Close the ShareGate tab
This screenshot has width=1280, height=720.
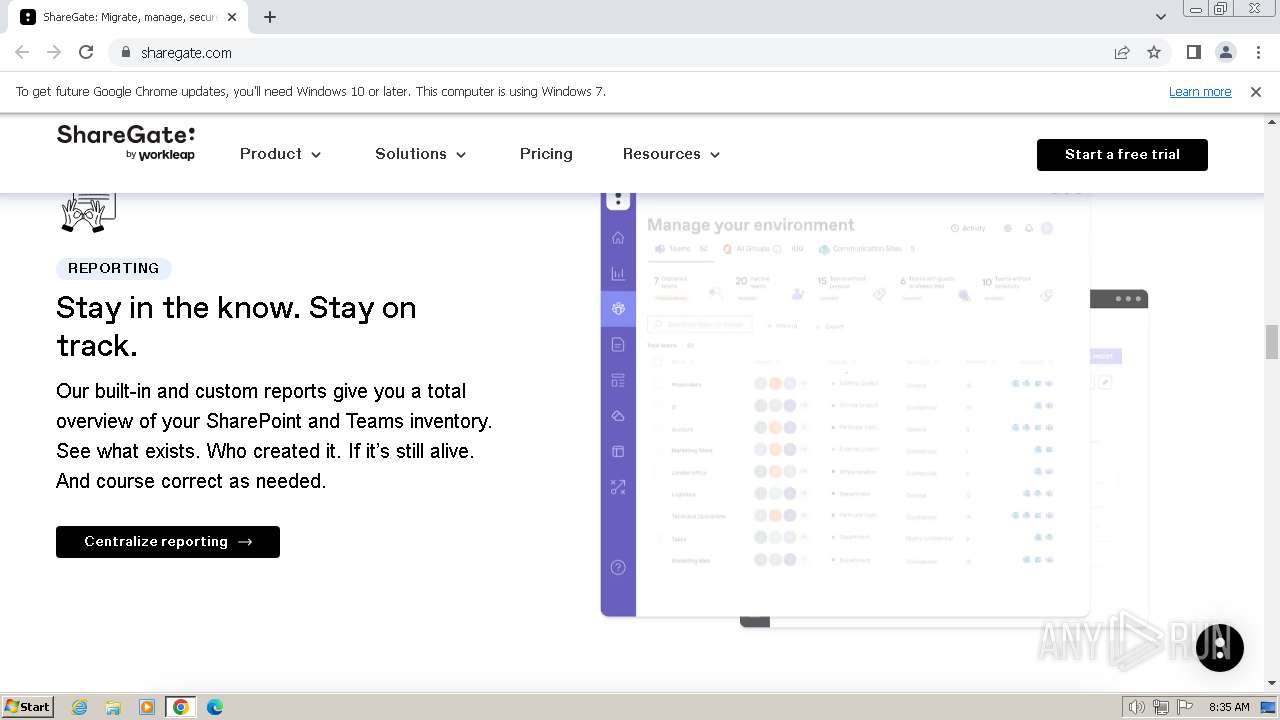pos(232,17)
